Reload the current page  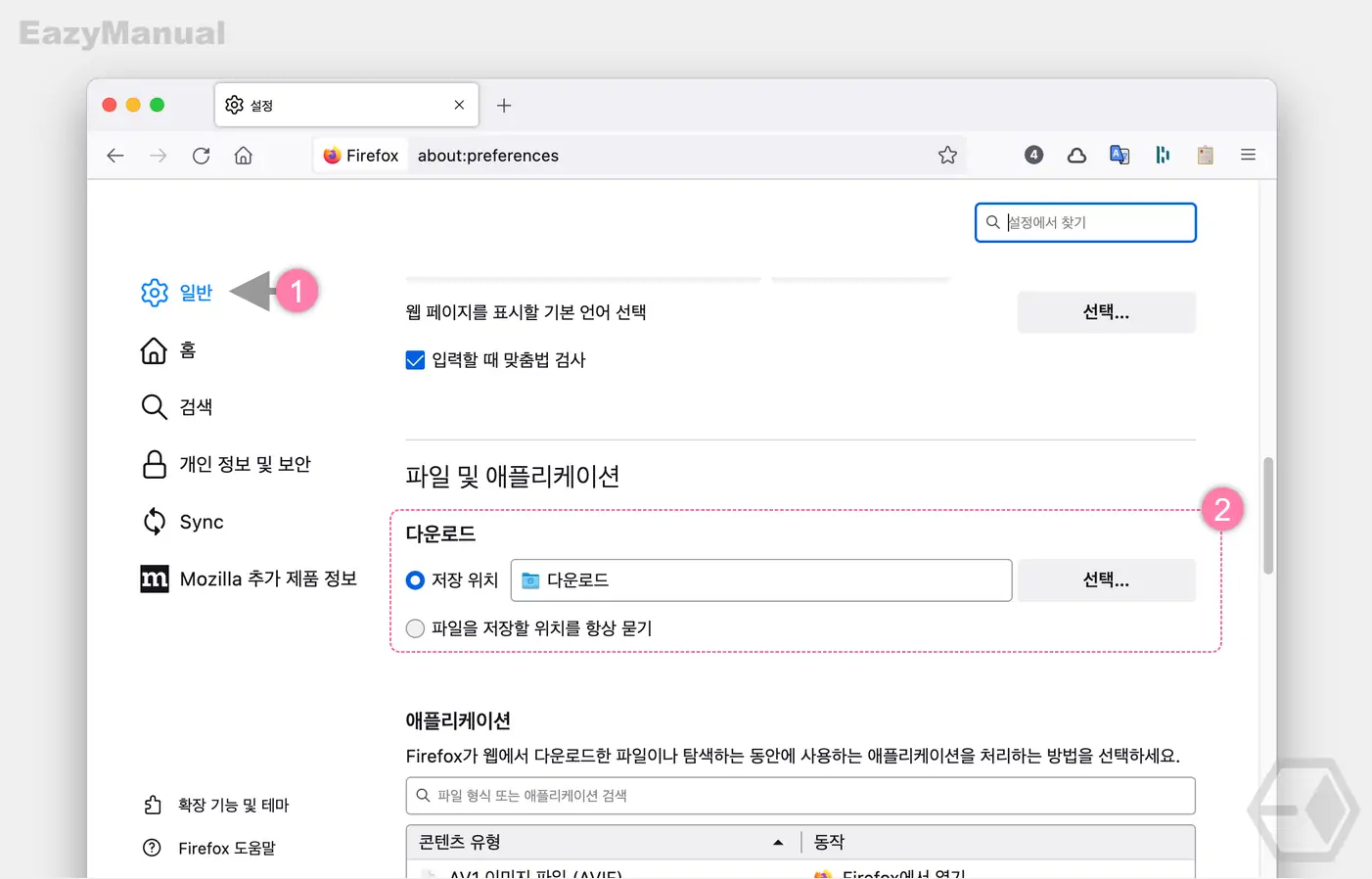pos(201,156)
